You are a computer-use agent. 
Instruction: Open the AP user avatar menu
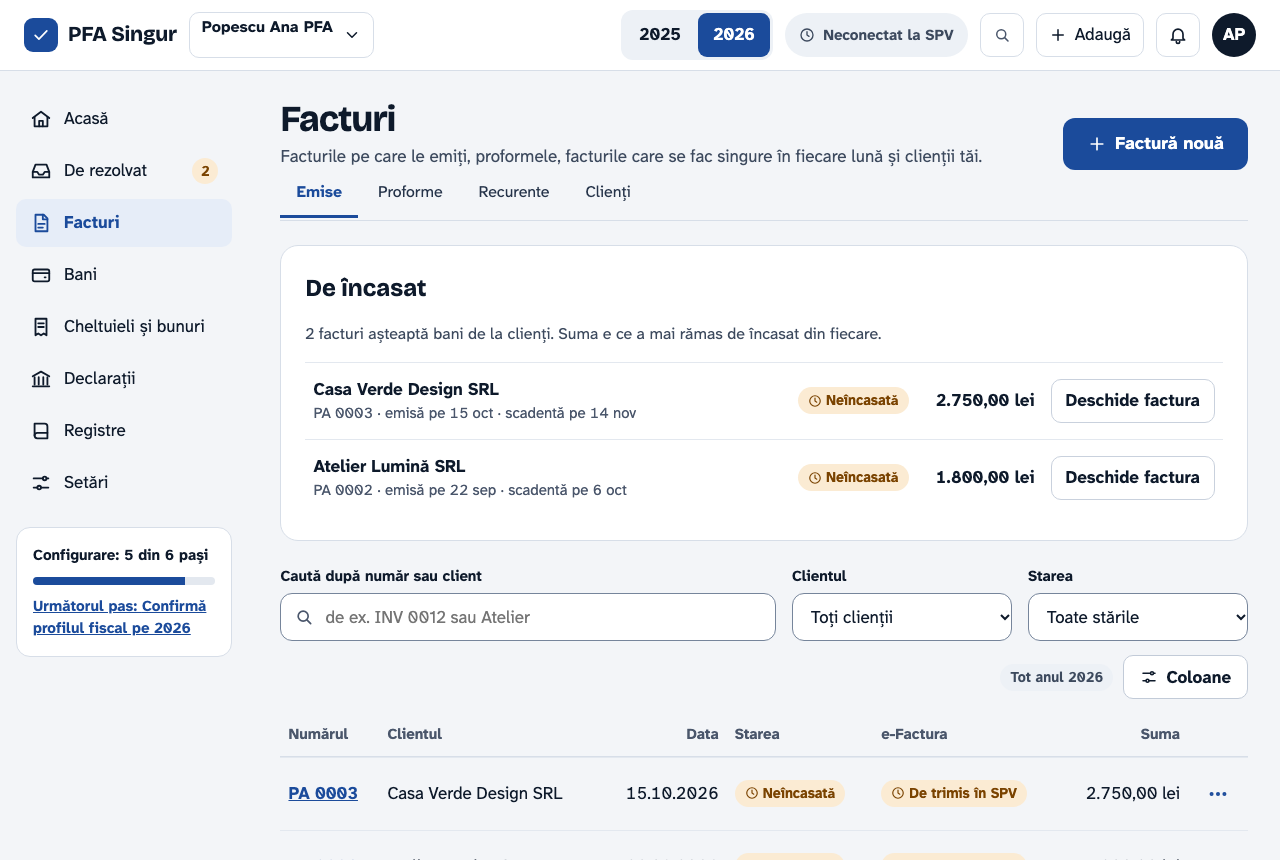pos(1234,35)
